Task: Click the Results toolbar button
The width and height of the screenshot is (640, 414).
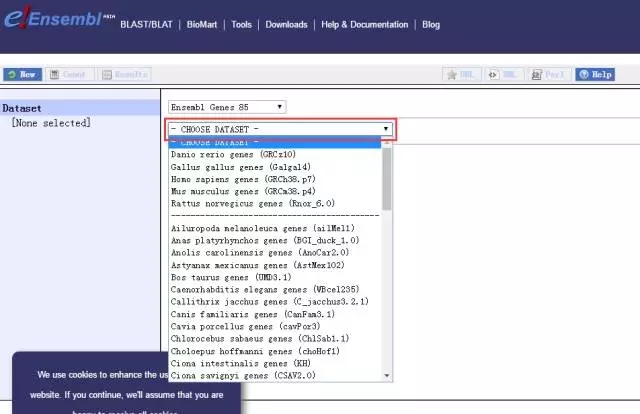Action: click(126, 74)
